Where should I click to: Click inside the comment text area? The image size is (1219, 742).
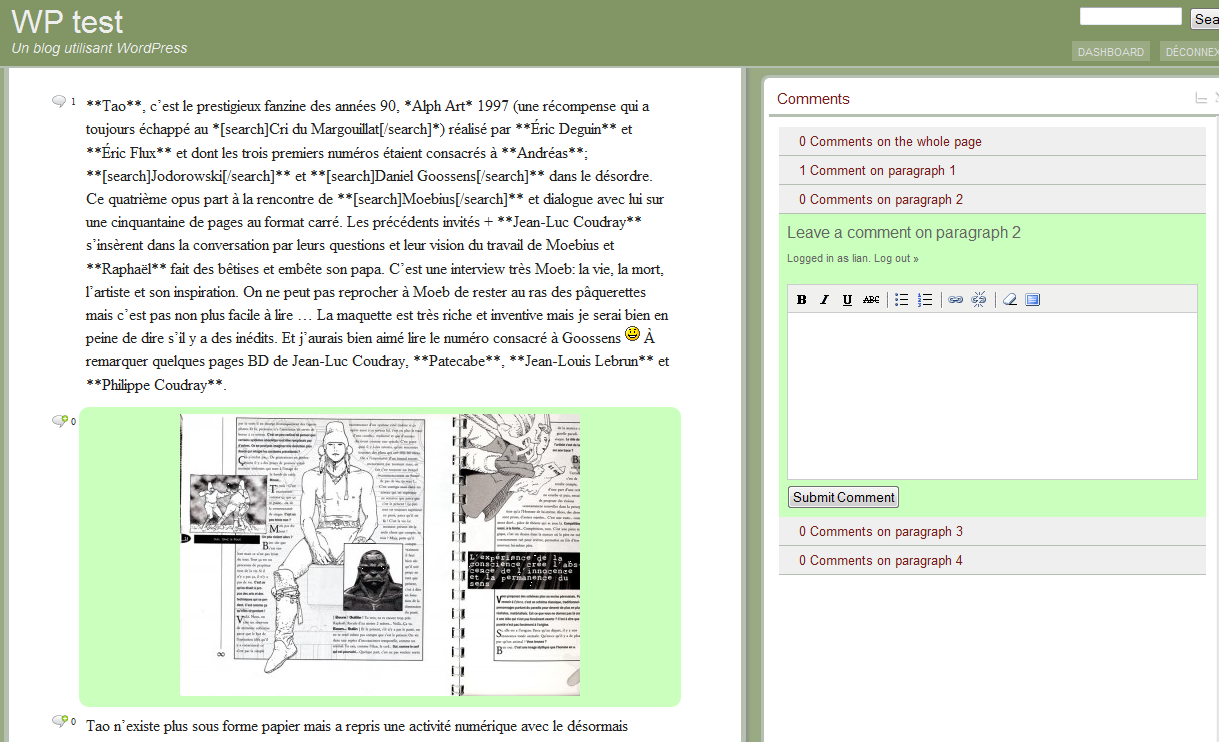[x=992, y=396]
